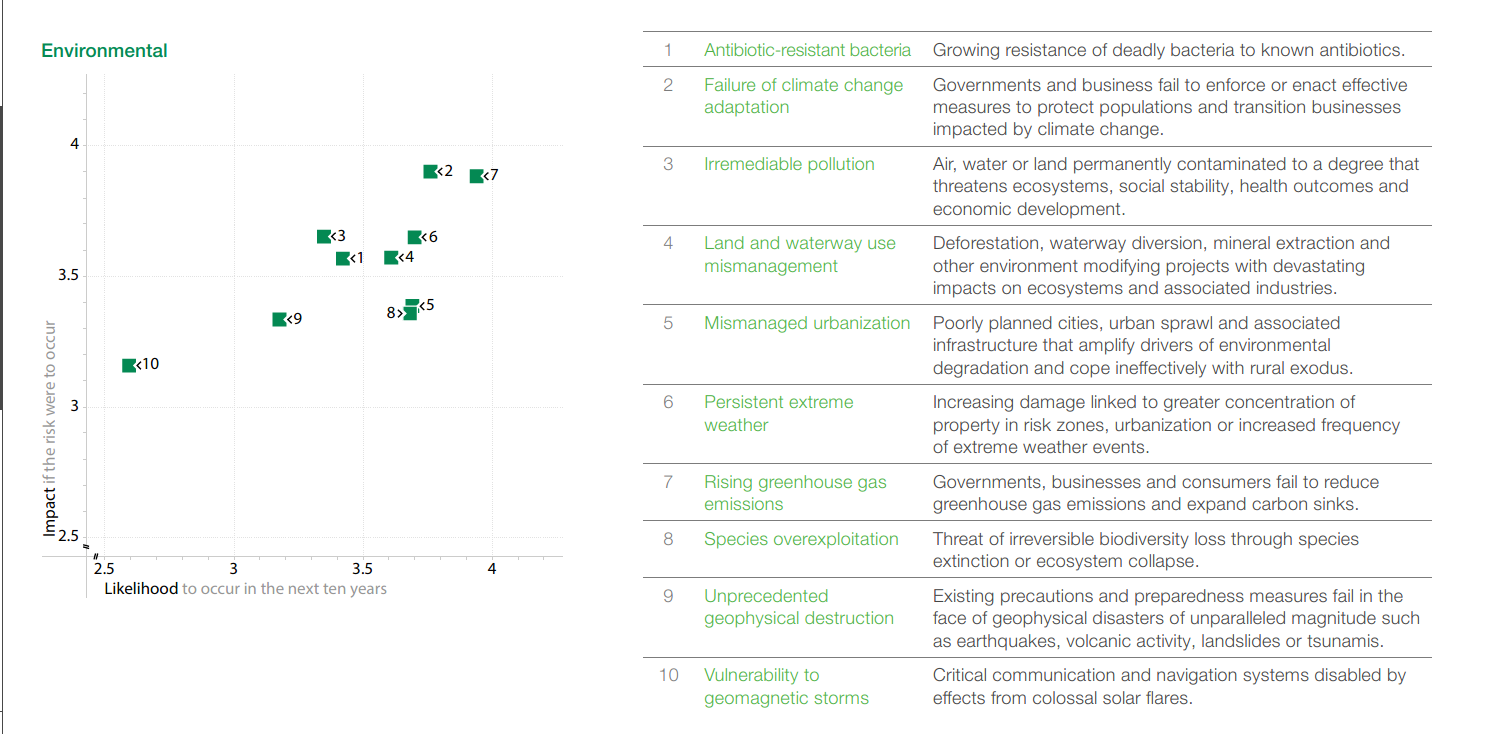The height and width of the screenshot is (734, 1499).
Task: Click the green marker labeled 7
Action: click(477, 176)
